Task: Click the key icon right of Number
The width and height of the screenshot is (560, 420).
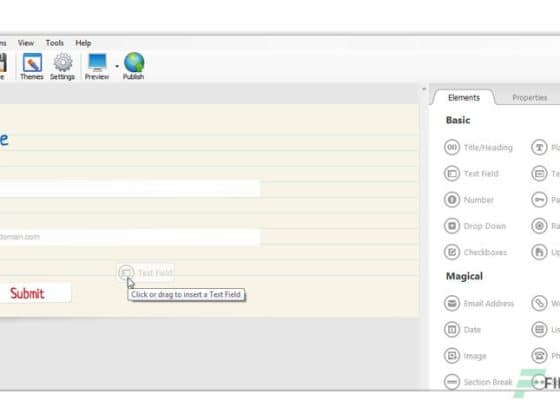Action: (x=539, y=200)
